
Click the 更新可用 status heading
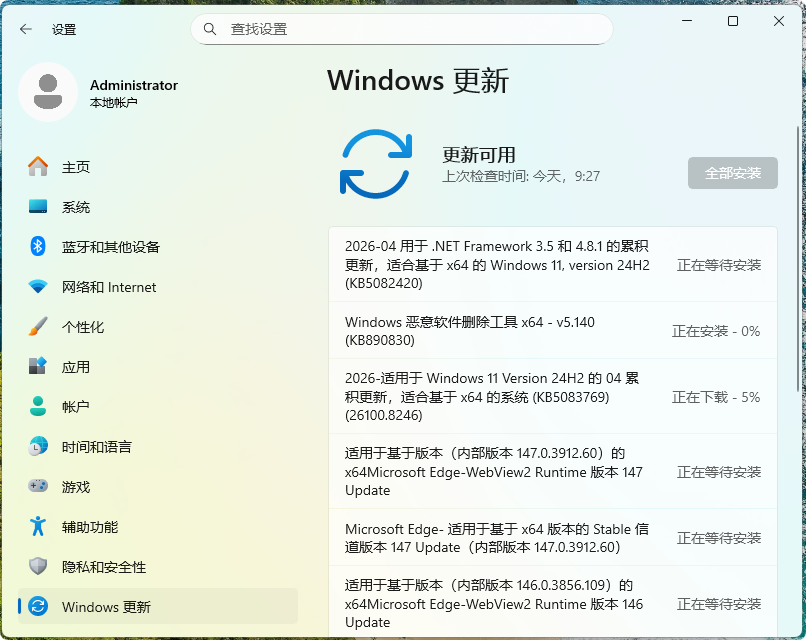pos(479,154)
